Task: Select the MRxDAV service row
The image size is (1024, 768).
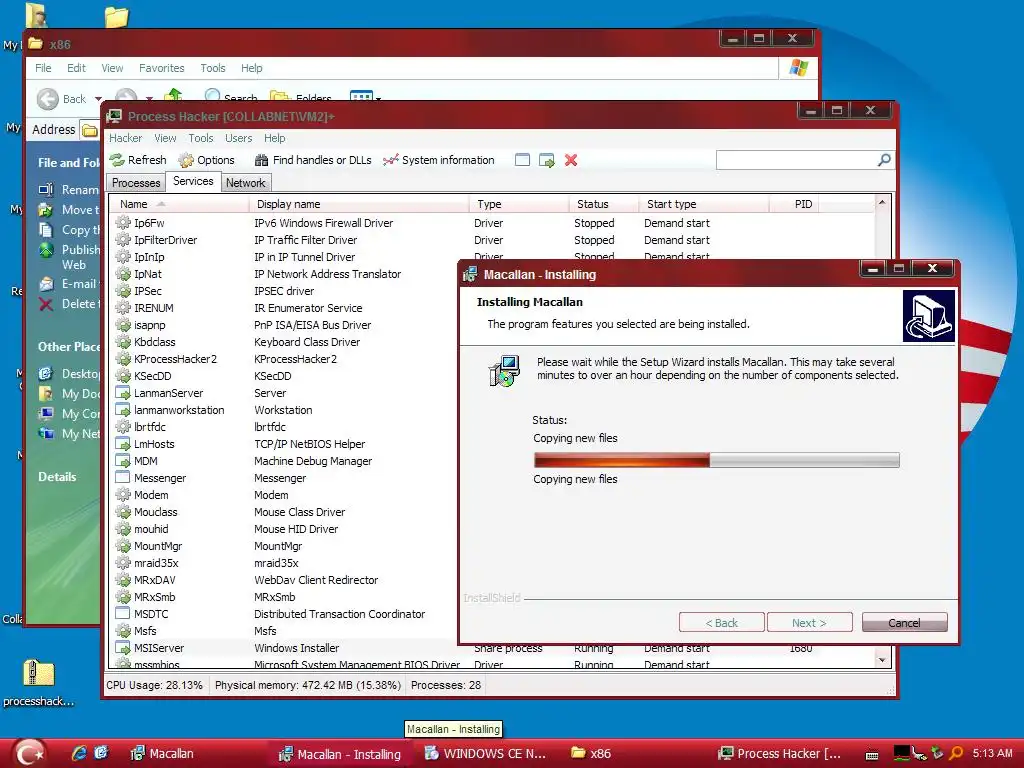Action: (x=284, y=580)
